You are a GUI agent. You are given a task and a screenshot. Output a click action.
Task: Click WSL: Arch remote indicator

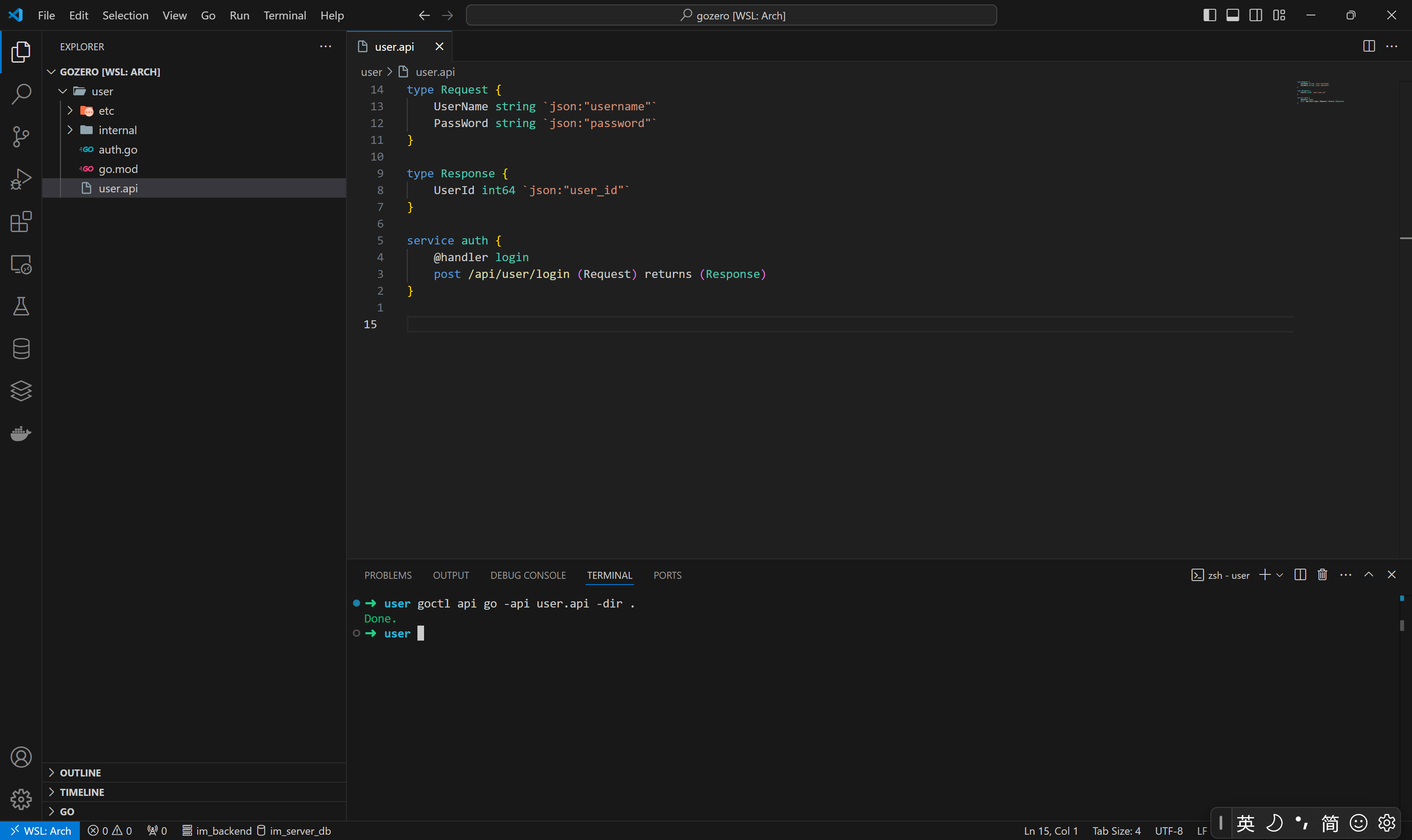pos(40,830)
